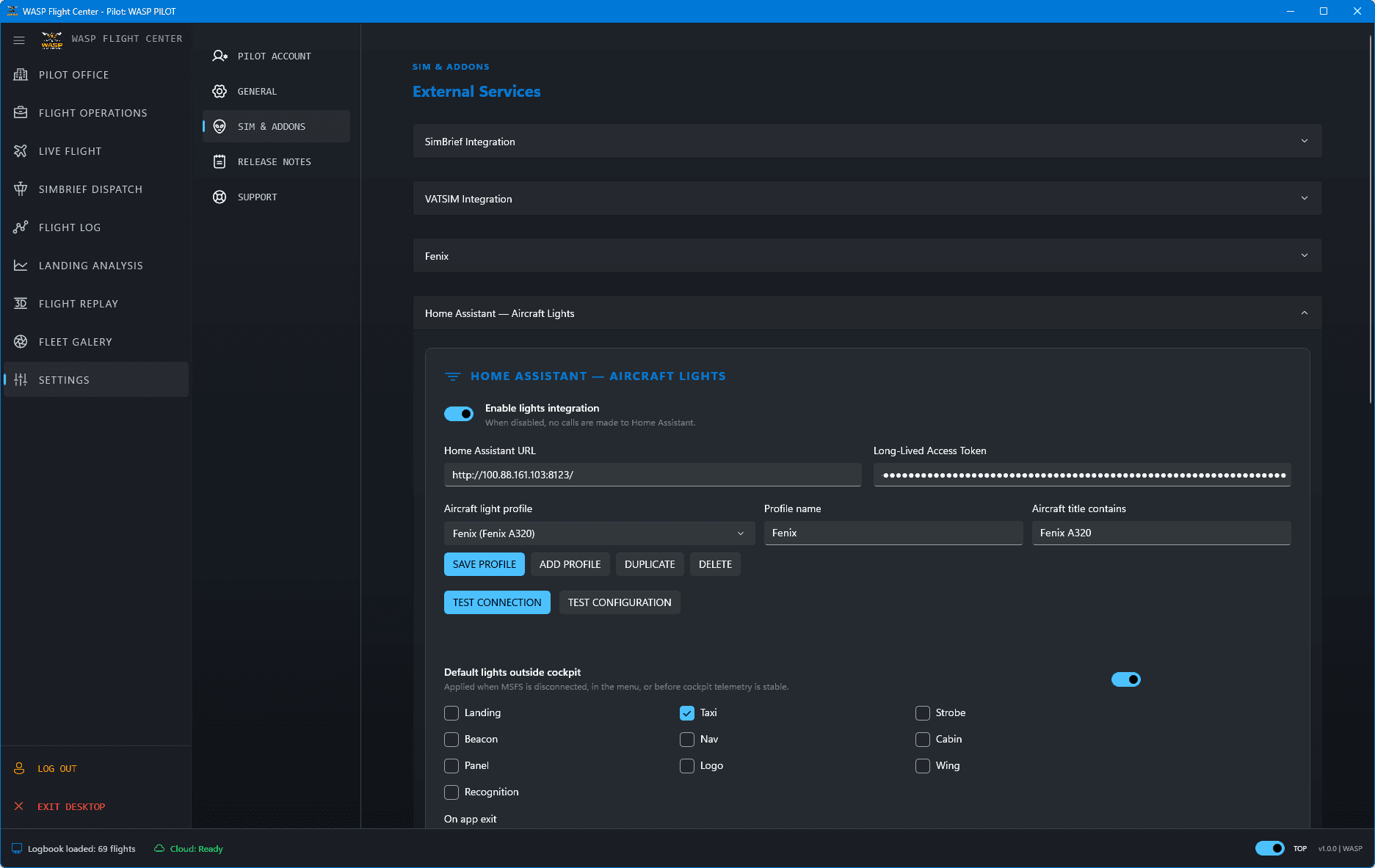Click the Test Connection button
Screen dimensions: 1375x868
tap(497, 602)
